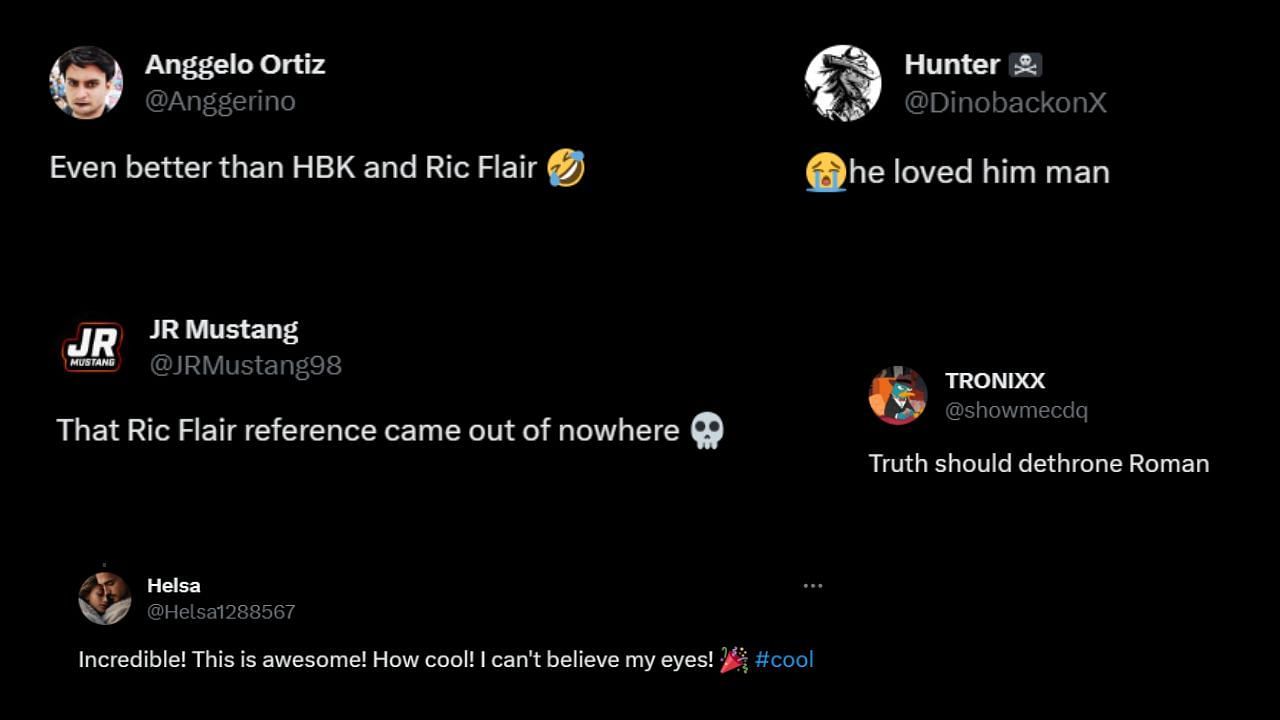Open the @Helsa1288567 handle
The height and width of the screenshot is (720, 1280).
coord(221,612)
